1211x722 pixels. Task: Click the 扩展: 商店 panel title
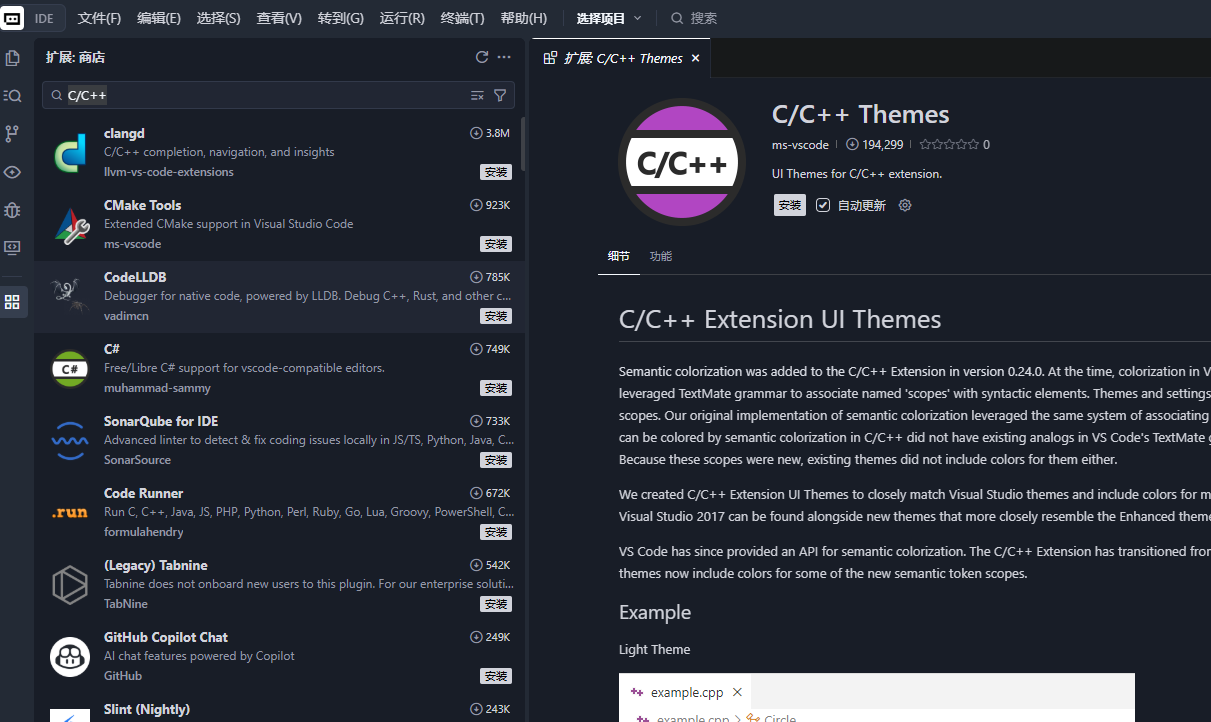click(x=75, y=57)
